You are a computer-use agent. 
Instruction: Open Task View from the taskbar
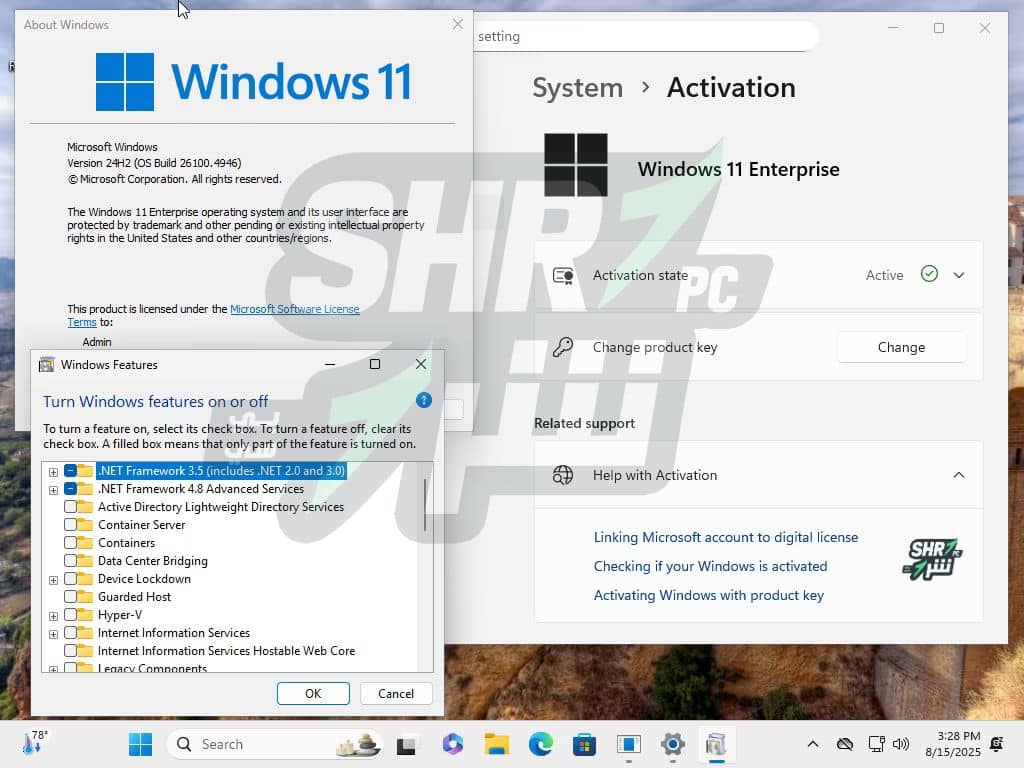click(406, 744)
